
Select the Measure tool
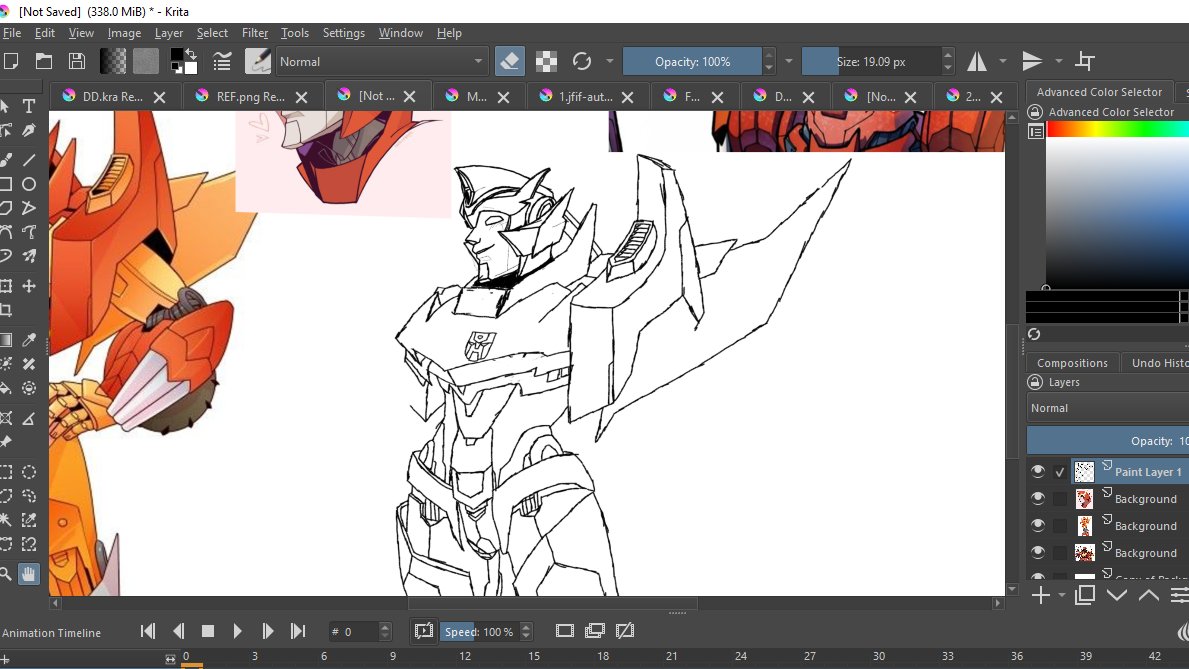click(x=29, y=418)
